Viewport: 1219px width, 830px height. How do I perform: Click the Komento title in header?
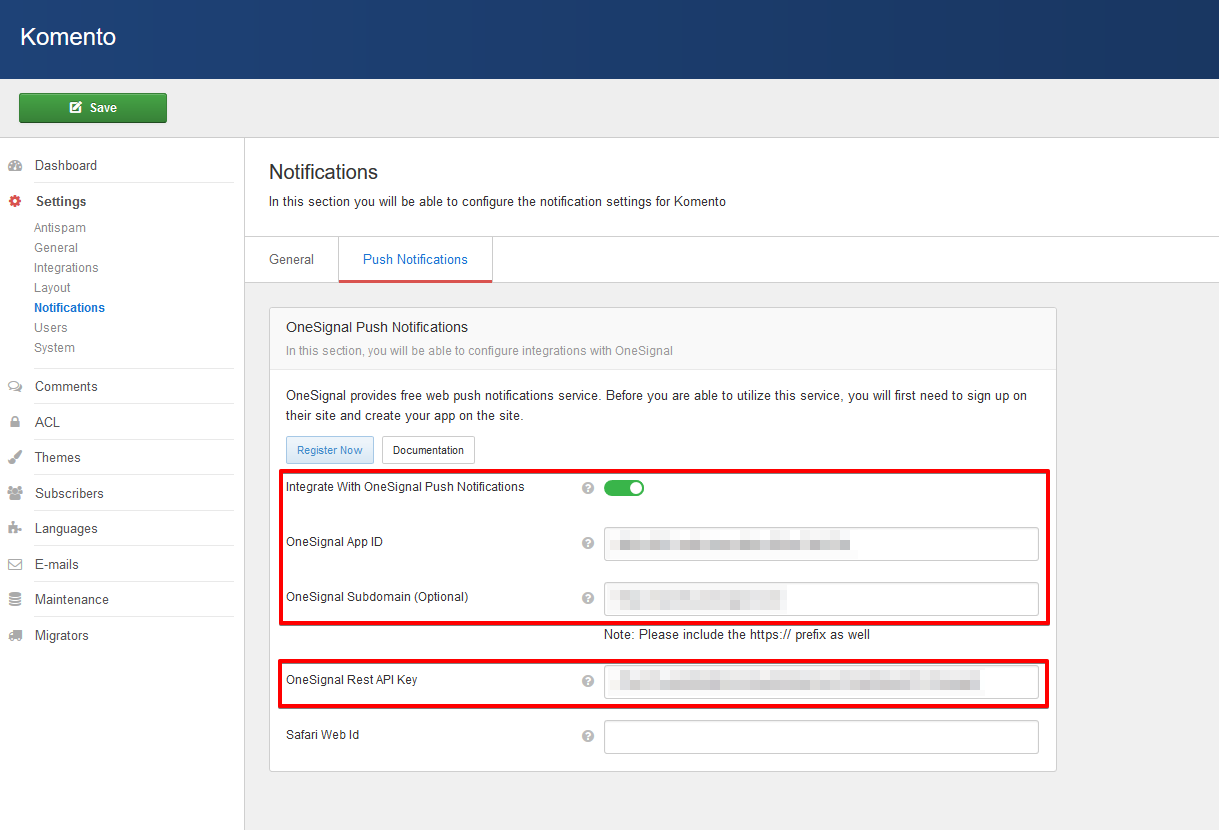[68, 37]
